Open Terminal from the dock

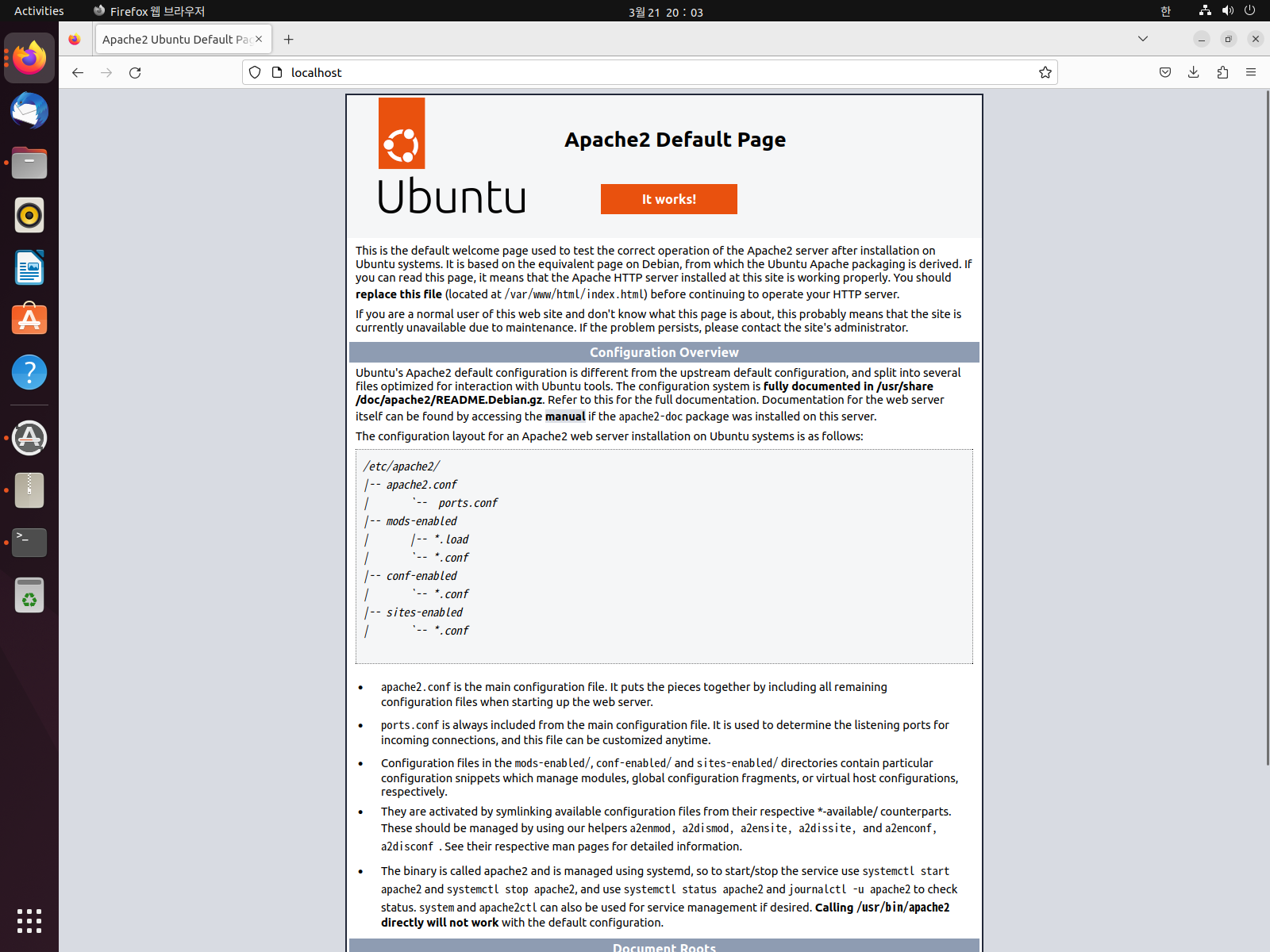point(29,543)
